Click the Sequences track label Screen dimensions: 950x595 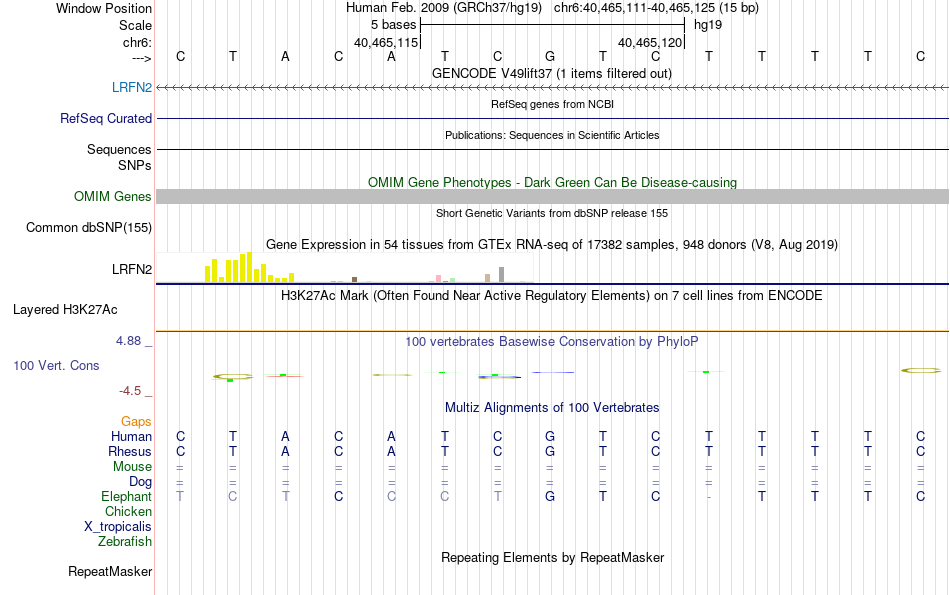click(x=119, y=149)
